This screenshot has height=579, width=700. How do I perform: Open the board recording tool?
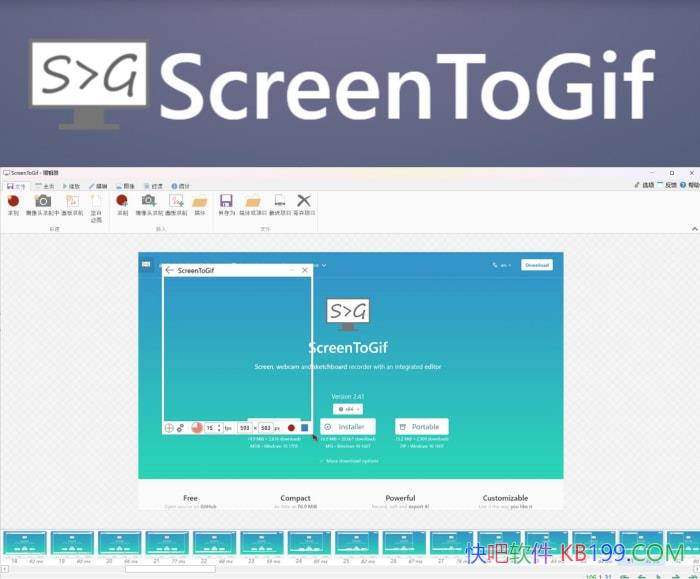(x=72, y=202)
